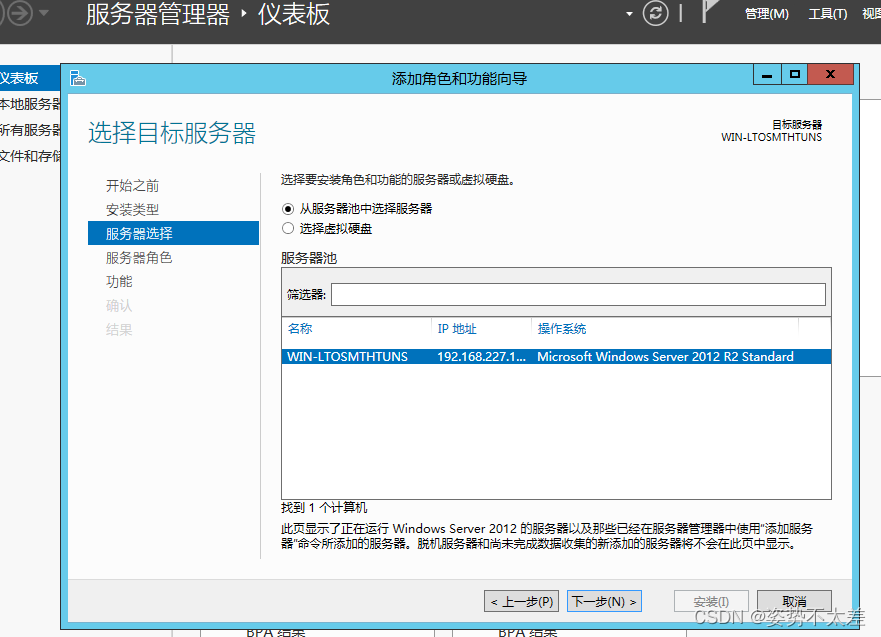Viewport: 881px width, 637px height.
Task: Click the 192.168.227.1... IP address cell
Action: [482, 357]
